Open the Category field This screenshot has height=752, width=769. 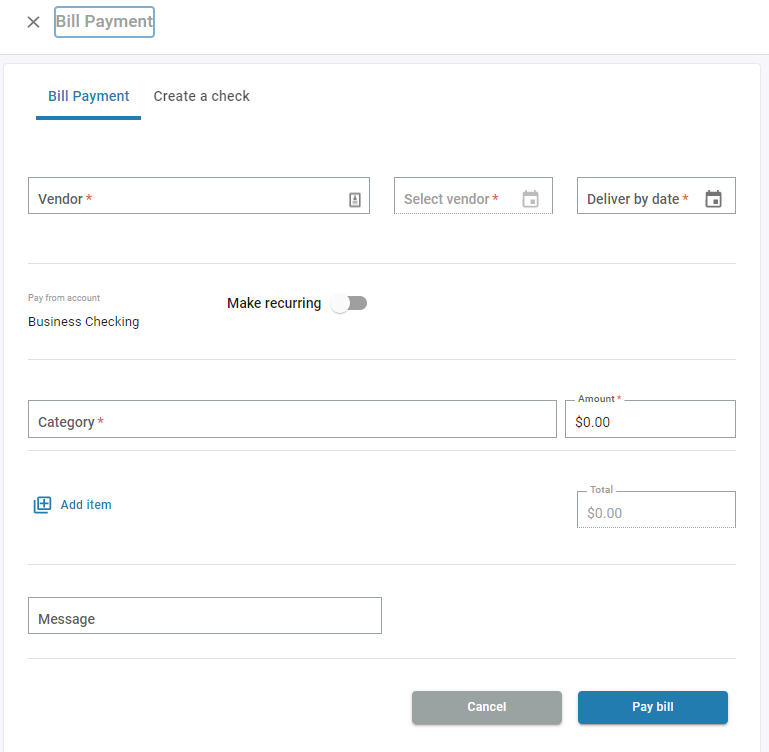point(291,420)
